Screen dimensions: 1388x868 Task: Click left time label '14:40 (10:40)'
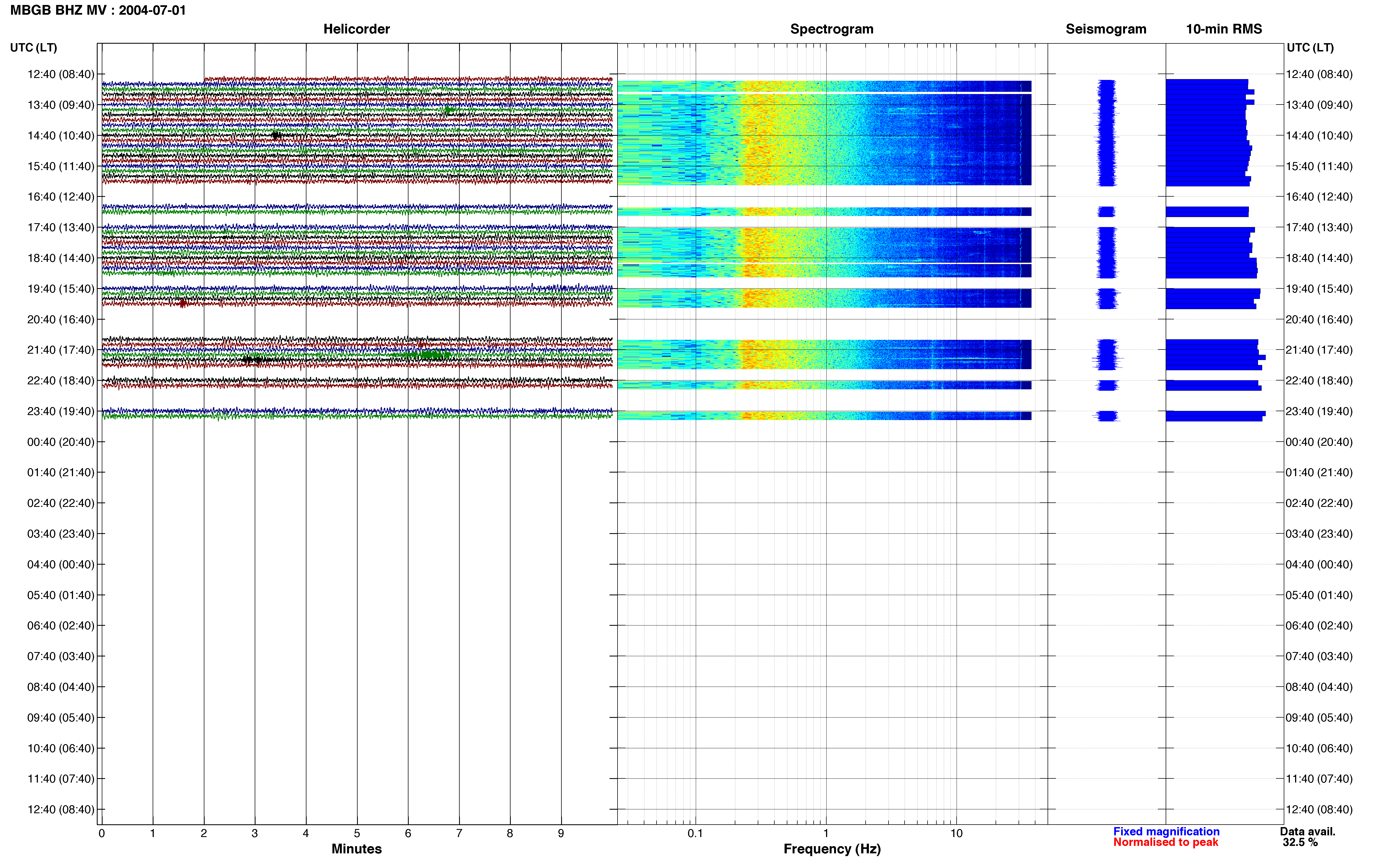(61, 135)
